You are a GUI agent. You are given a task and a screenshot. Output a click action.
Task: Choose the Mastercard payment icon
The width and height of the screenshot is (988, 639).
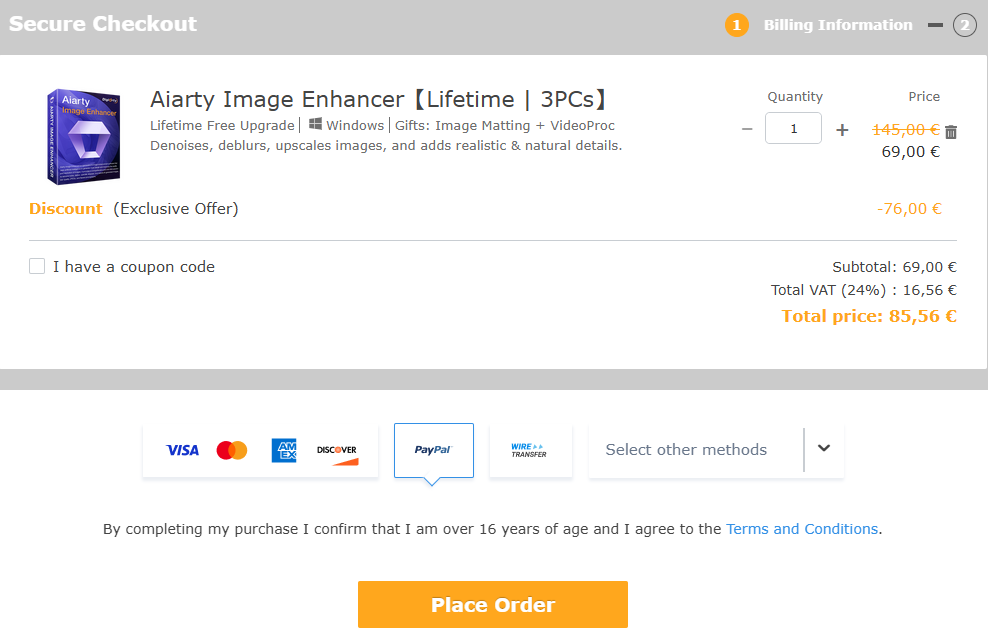(x=231, y=450)
